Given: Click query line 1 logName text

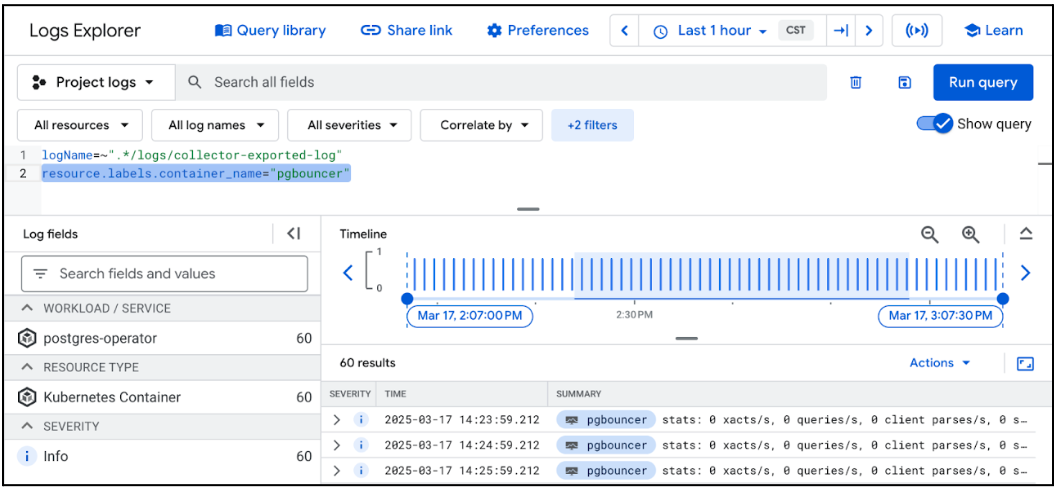Looking at the screenshot, I should pyautogui.click(x=192, y=155).
